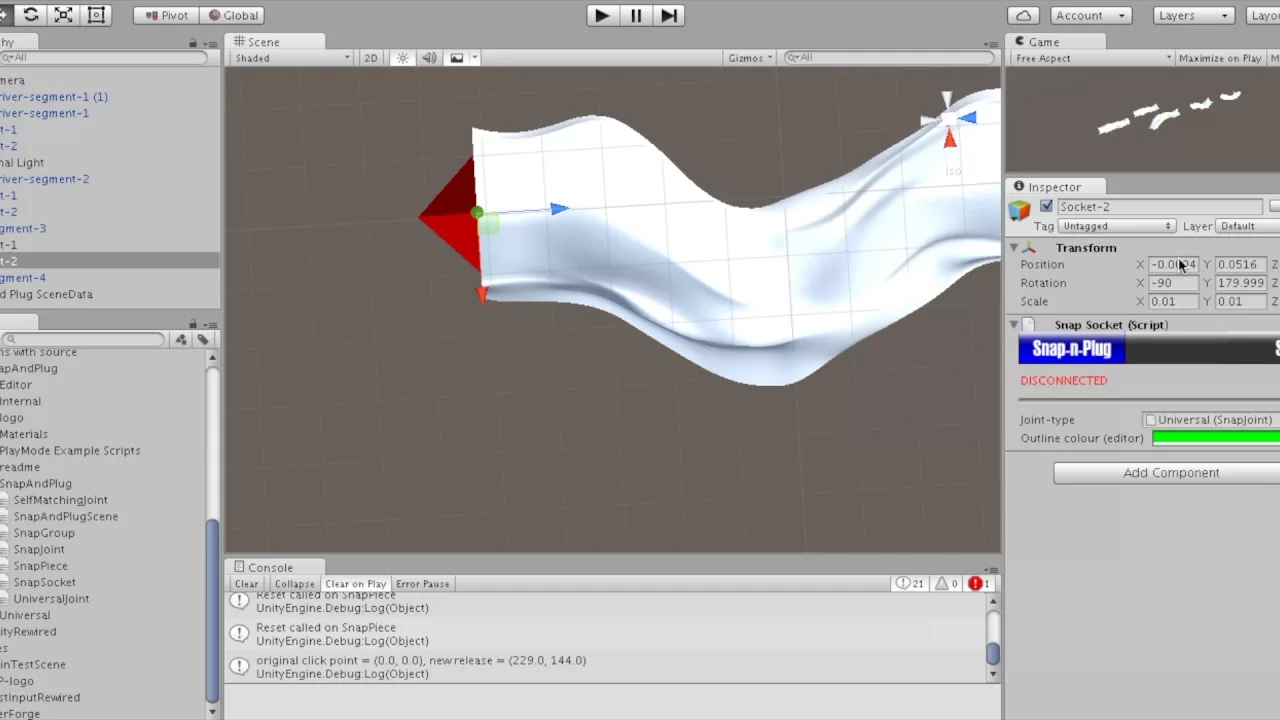Click the Project panel search-by-type icon
This screenshot has width=1280, height=720.
tap(181, 340)
